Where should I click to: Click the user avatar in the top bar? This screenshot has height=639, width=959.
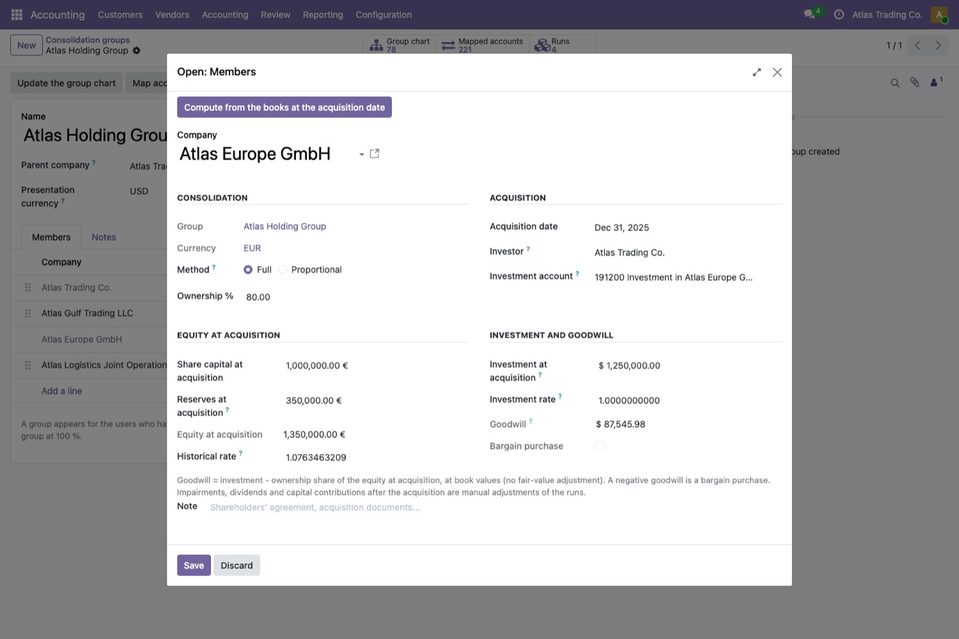(939, 14)
